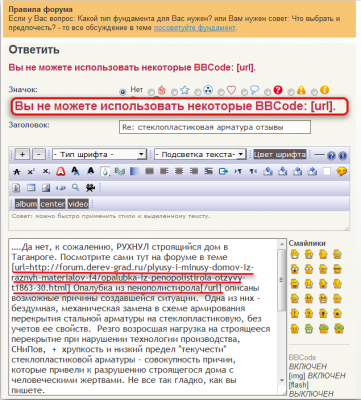The width and height of the screenshot is (361, 400).
Task: Click the document page icon in toolbar
Action: [16, 188]
